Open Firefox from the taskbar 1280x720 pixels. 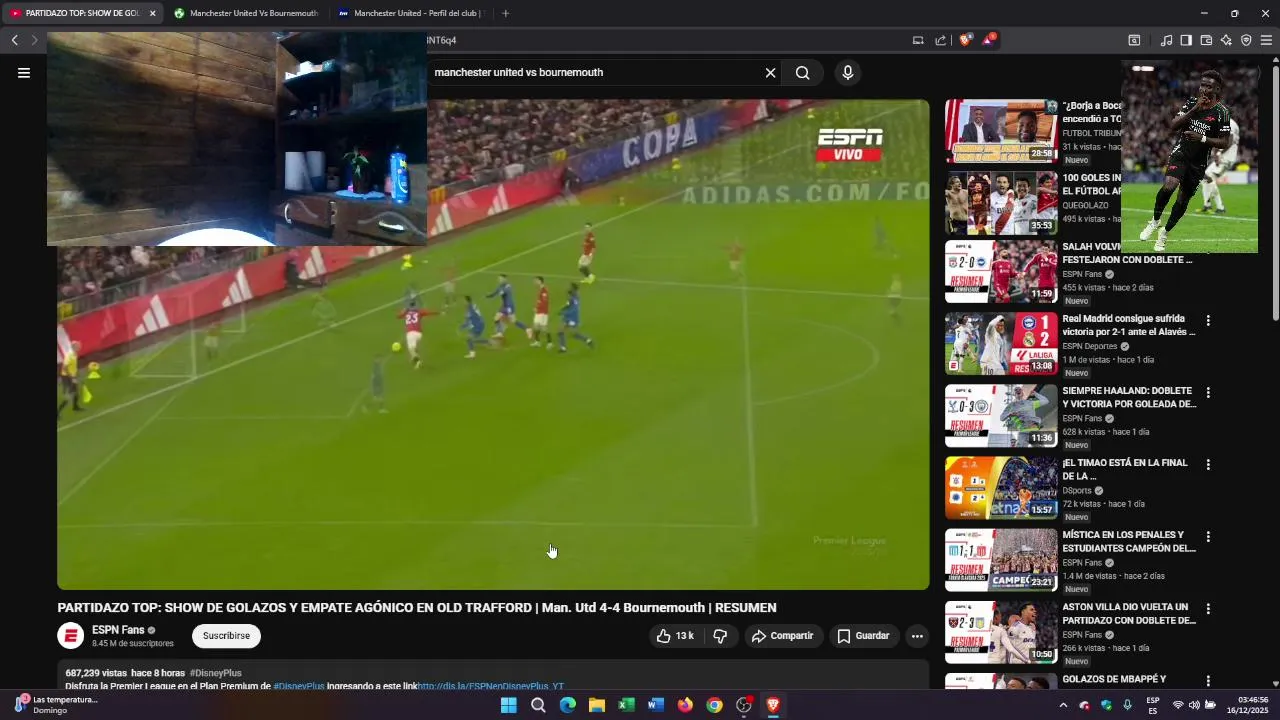click(x=685, y=705)
